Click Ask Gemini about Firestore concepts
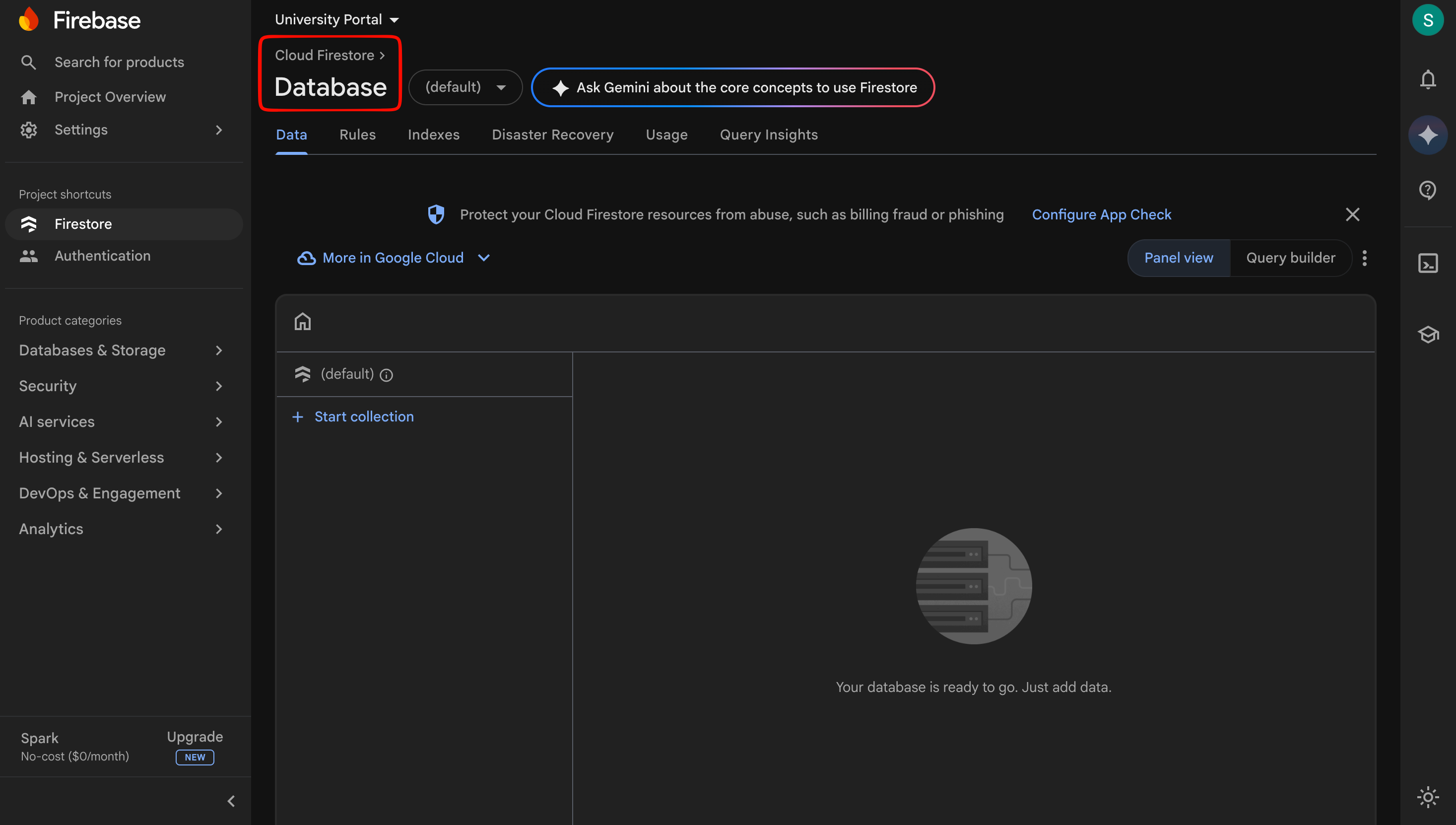Image resolution: width=1456 pixels, height=825 pixels. 733,87
